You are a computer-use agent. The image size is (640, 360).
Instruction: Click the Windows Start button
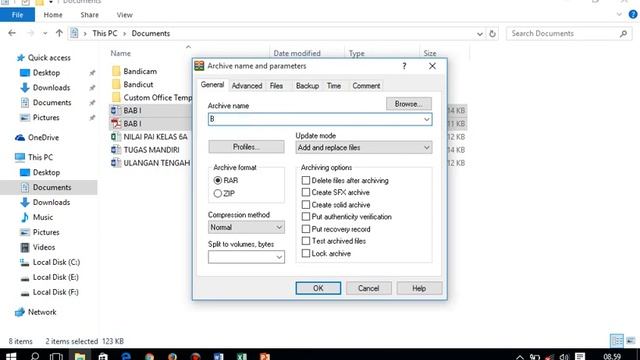[x=11, y=356]
